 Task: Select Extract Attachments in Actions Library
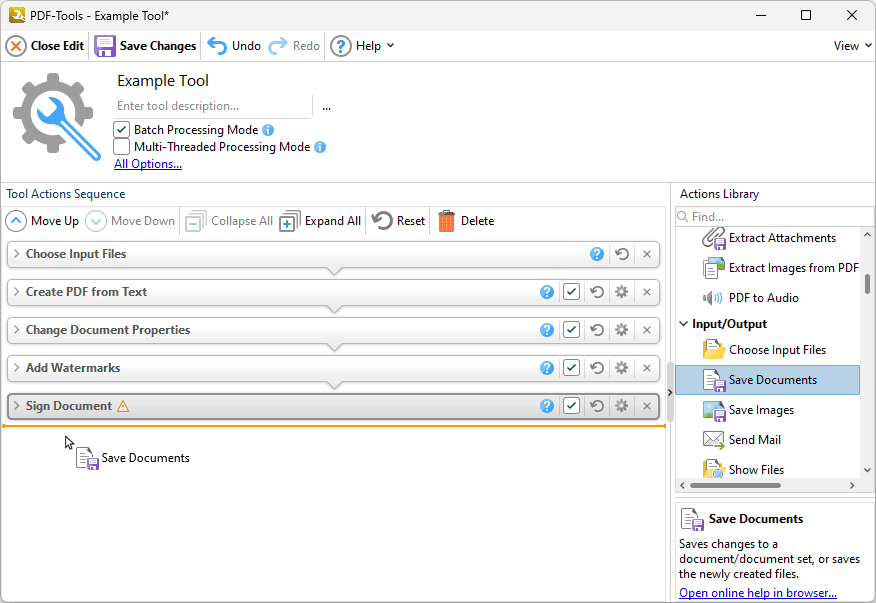tap(768, 238)
